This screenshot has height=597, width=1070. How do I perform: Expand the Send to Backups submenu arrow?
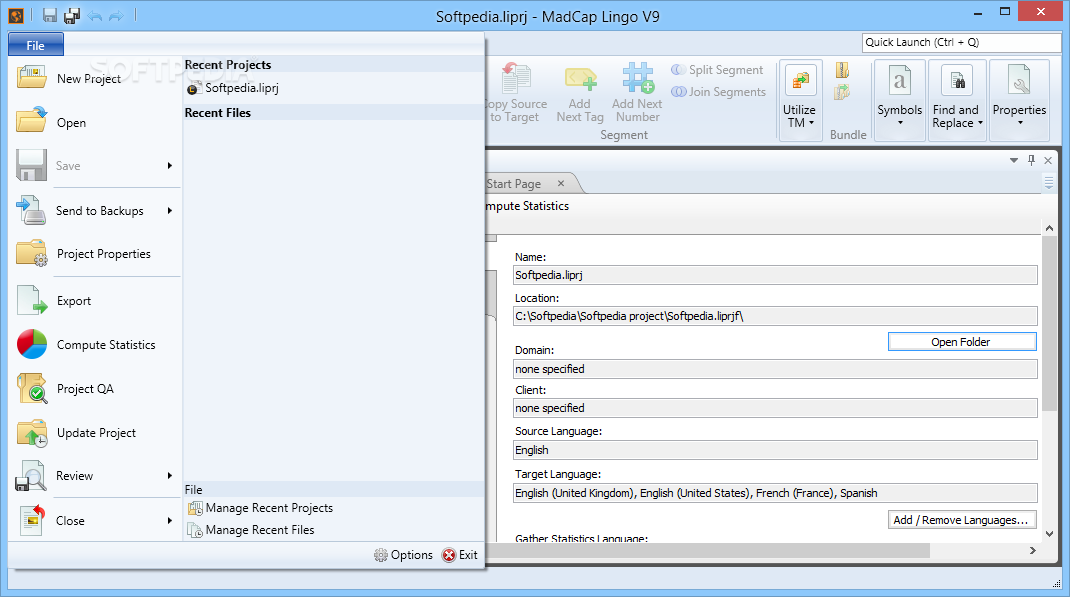pos(170,211)
